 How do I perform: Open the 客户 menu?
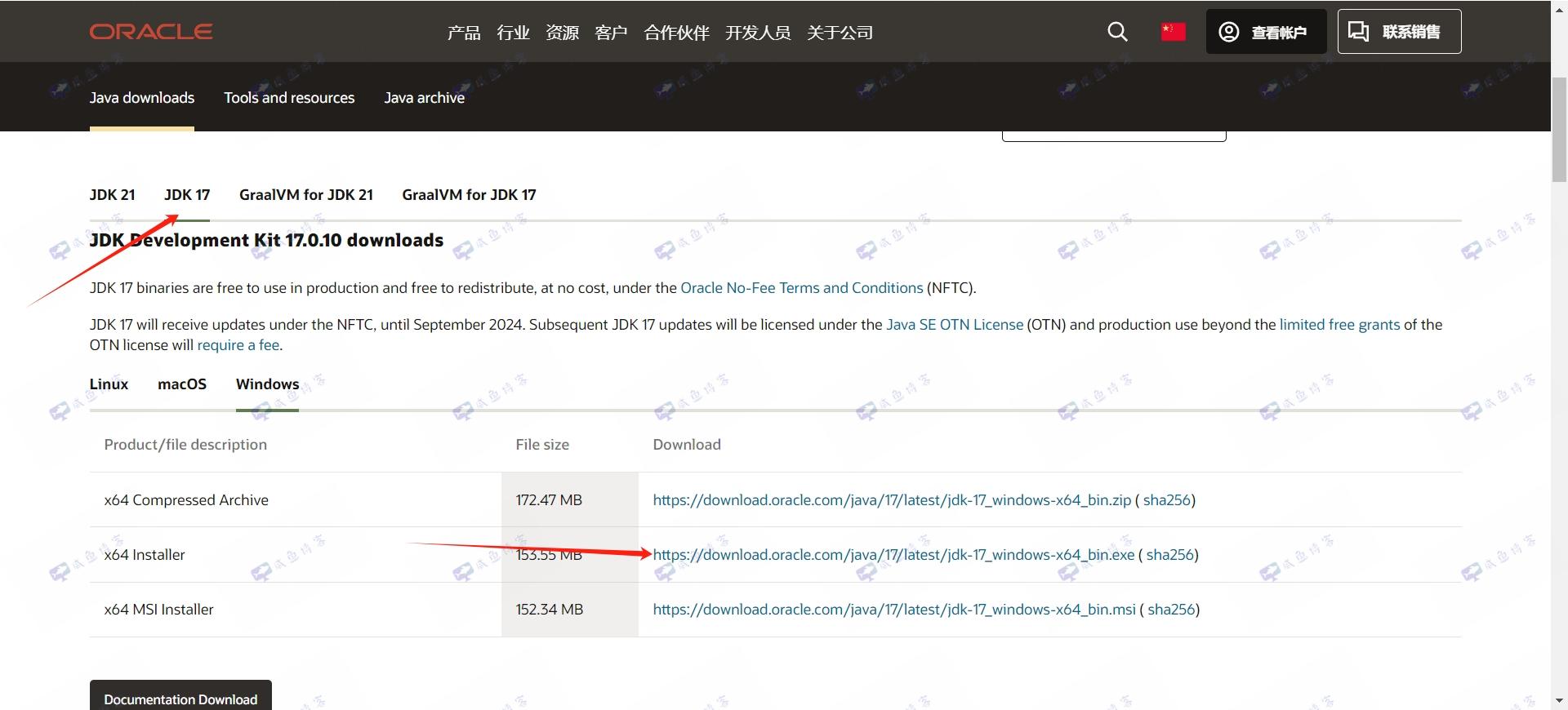(x=611, y=33)
